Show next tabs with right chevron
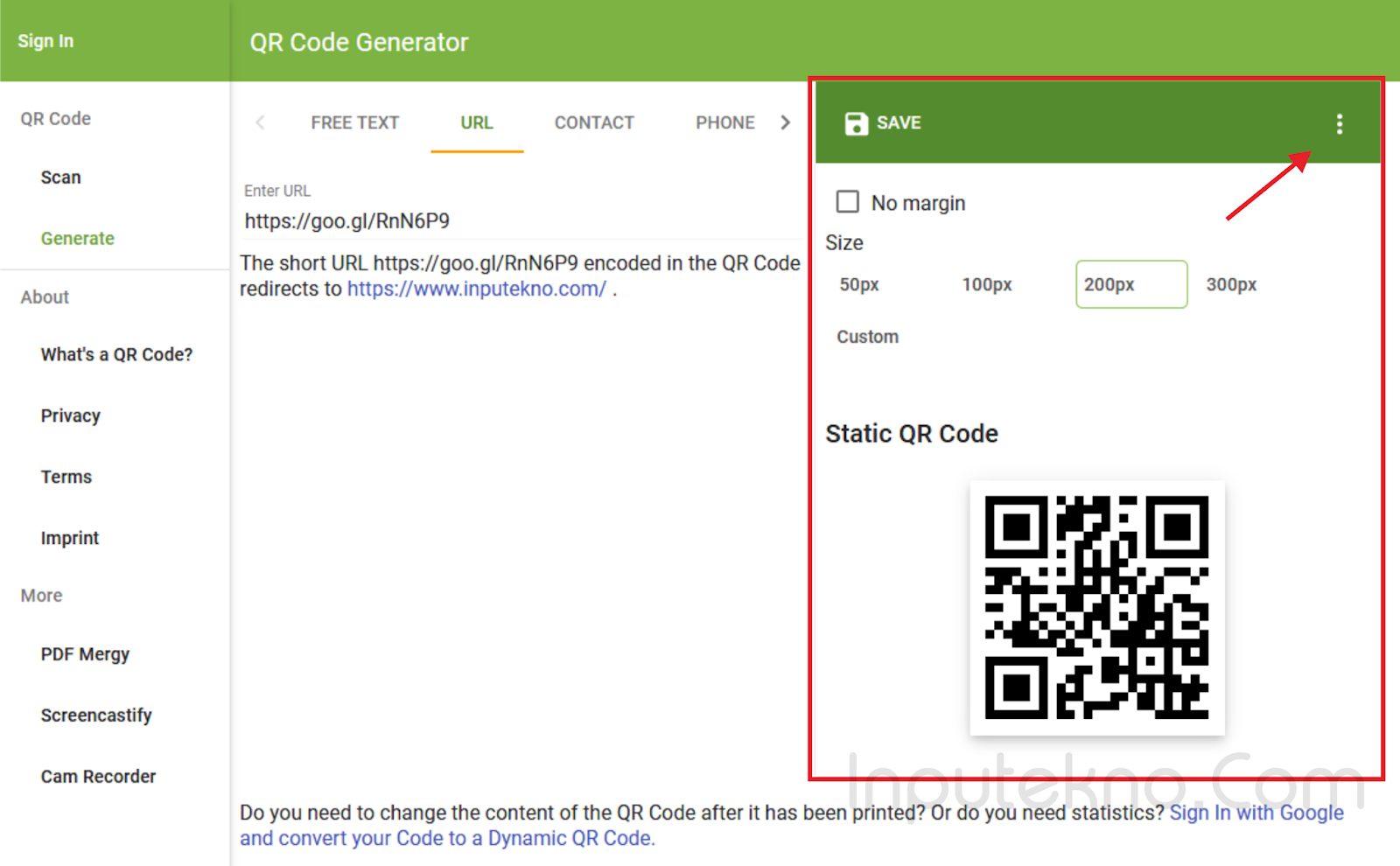 [x=785, y=122]
